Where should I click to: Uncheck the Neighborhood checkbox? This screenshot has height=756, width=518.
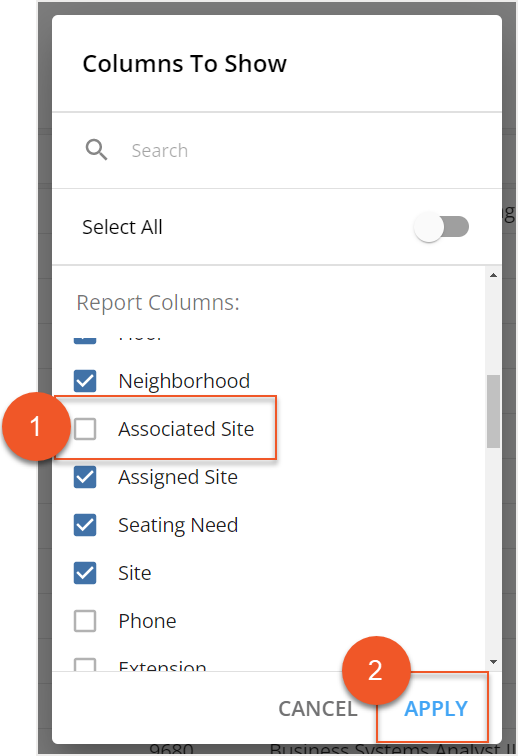(x=85, y=381)
